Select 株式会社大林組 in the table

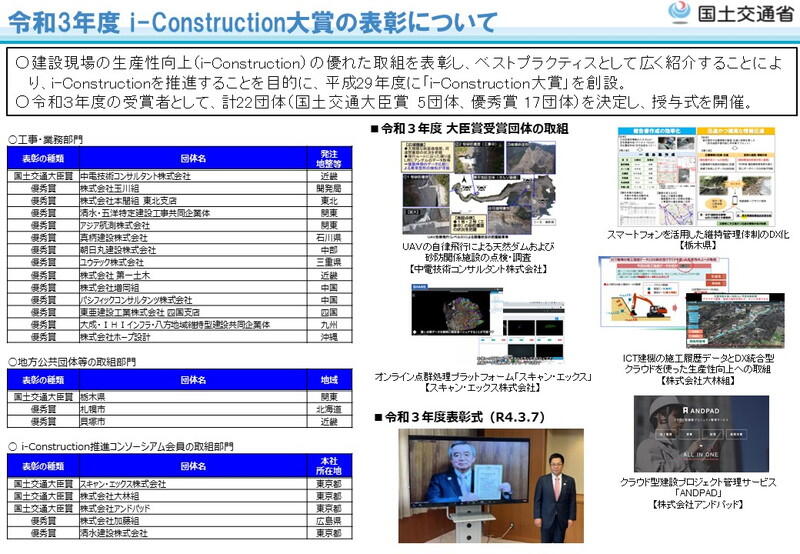click(193, 496)
